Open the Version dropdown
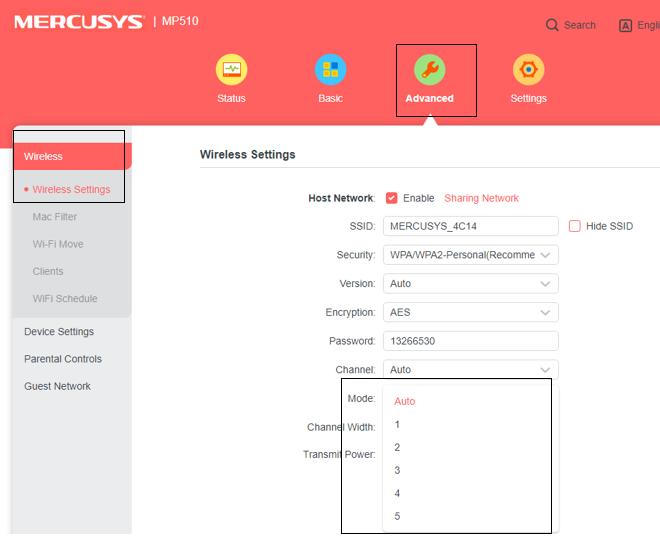This screenshot has height=537, width=660. (470, 284)
